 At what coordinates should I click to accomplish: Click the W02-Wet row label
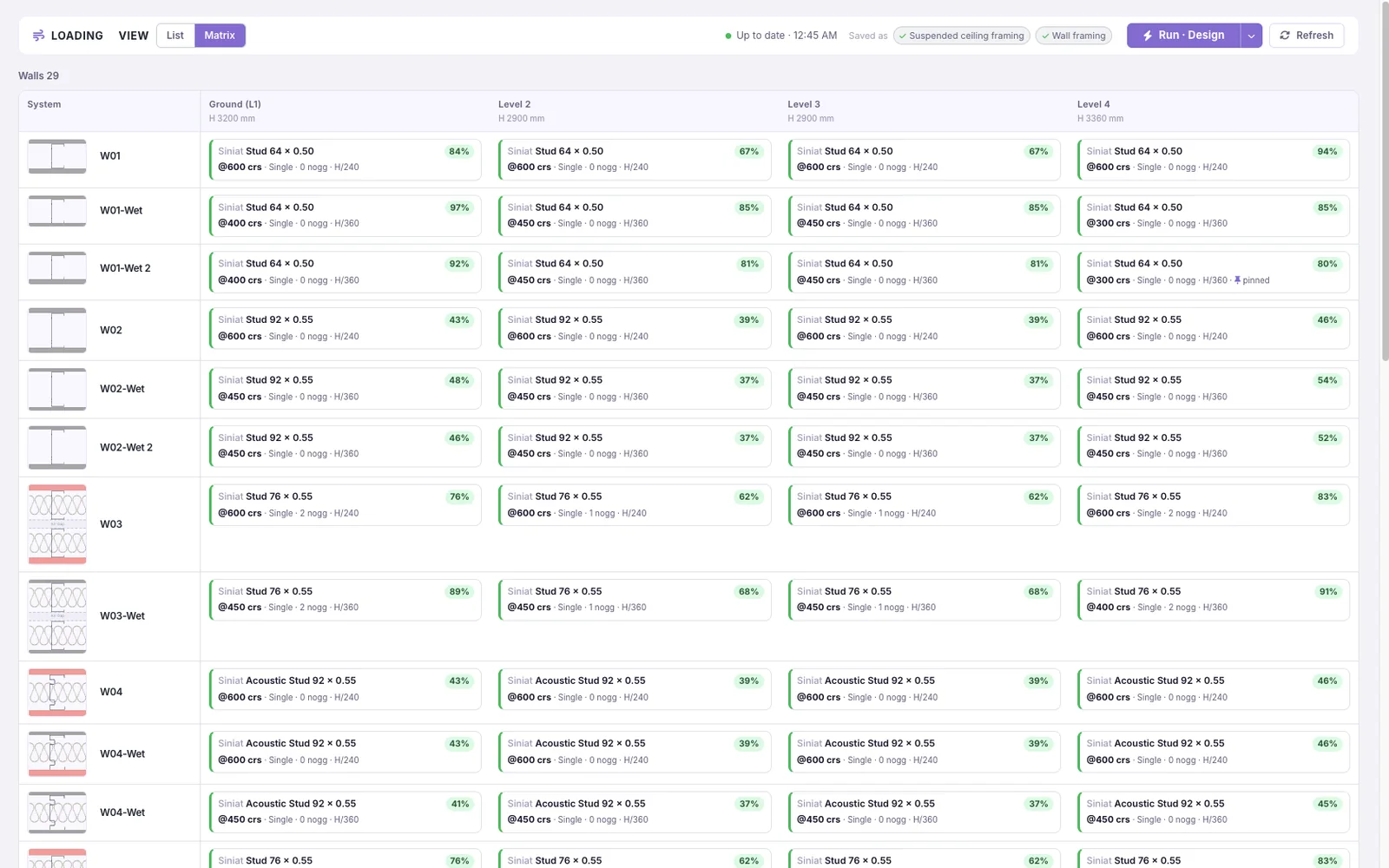(x=122, y=389)
